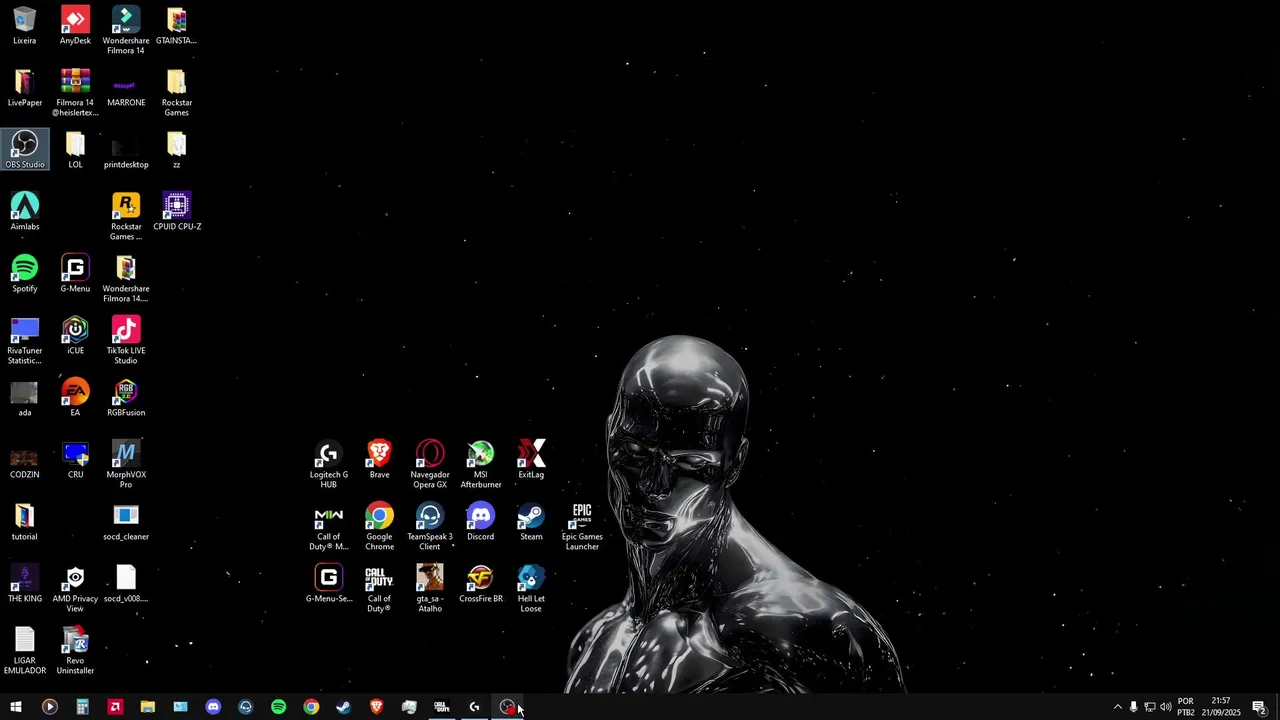The image size is (1280, 720).
Task: Open the volume control tray icon
Action: click(x=1165, y=707)
